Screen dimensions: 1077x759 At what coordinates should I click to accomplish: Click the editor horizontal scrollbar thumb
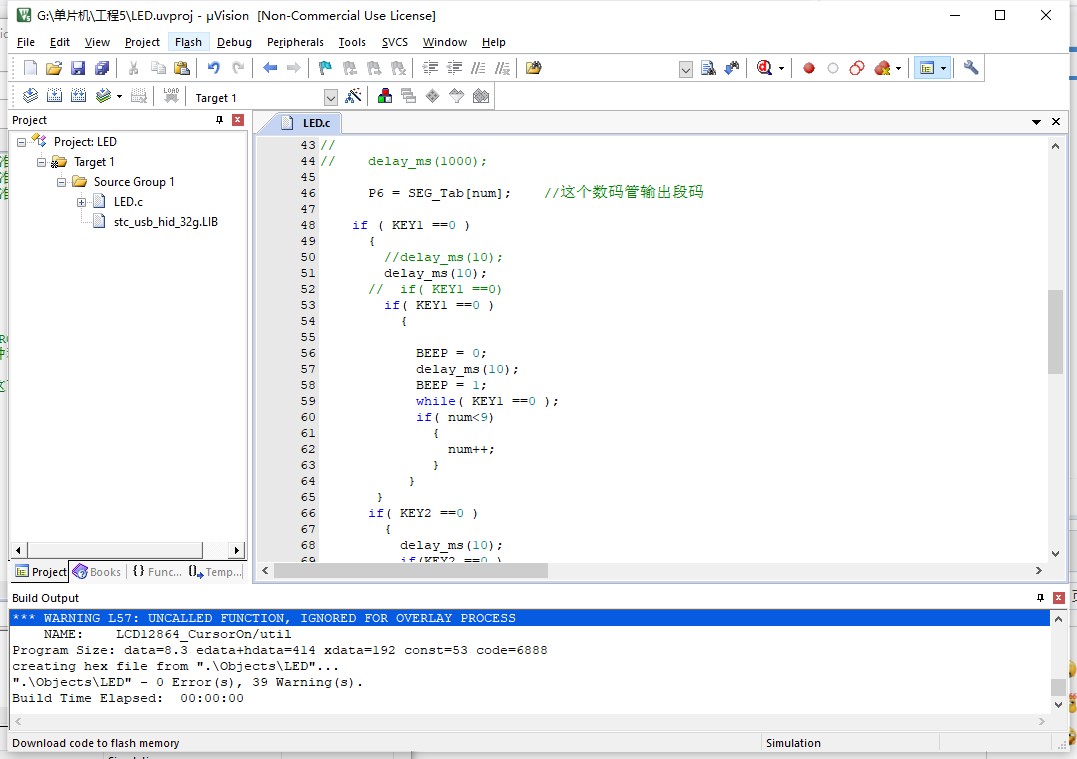point(411,570)
